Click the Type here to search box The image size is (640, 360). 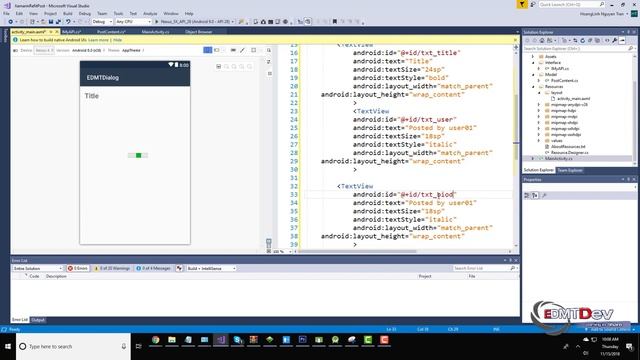click(73, 347)
